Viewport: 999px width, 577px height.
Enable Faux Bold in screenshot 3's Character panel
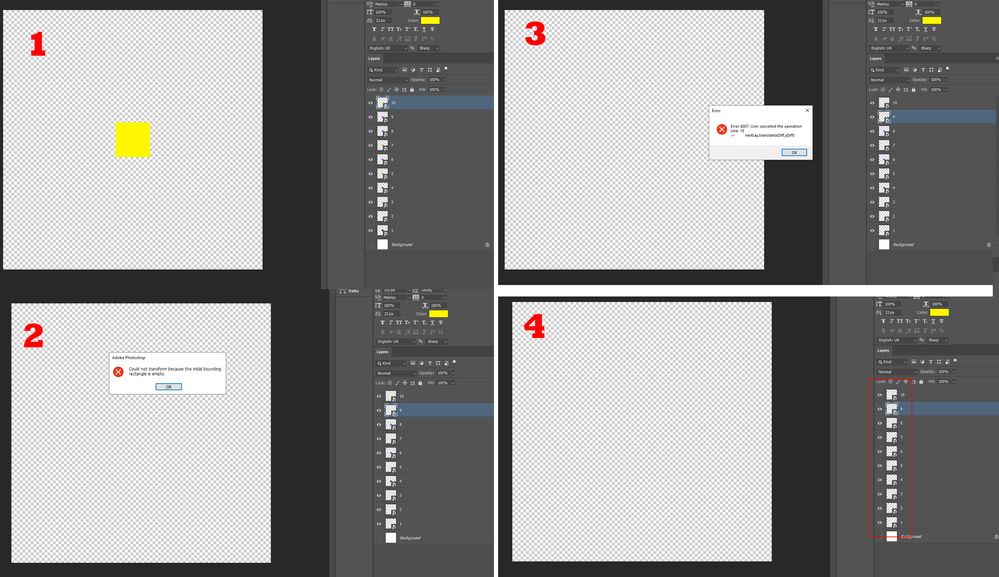(x=875, y=29)
